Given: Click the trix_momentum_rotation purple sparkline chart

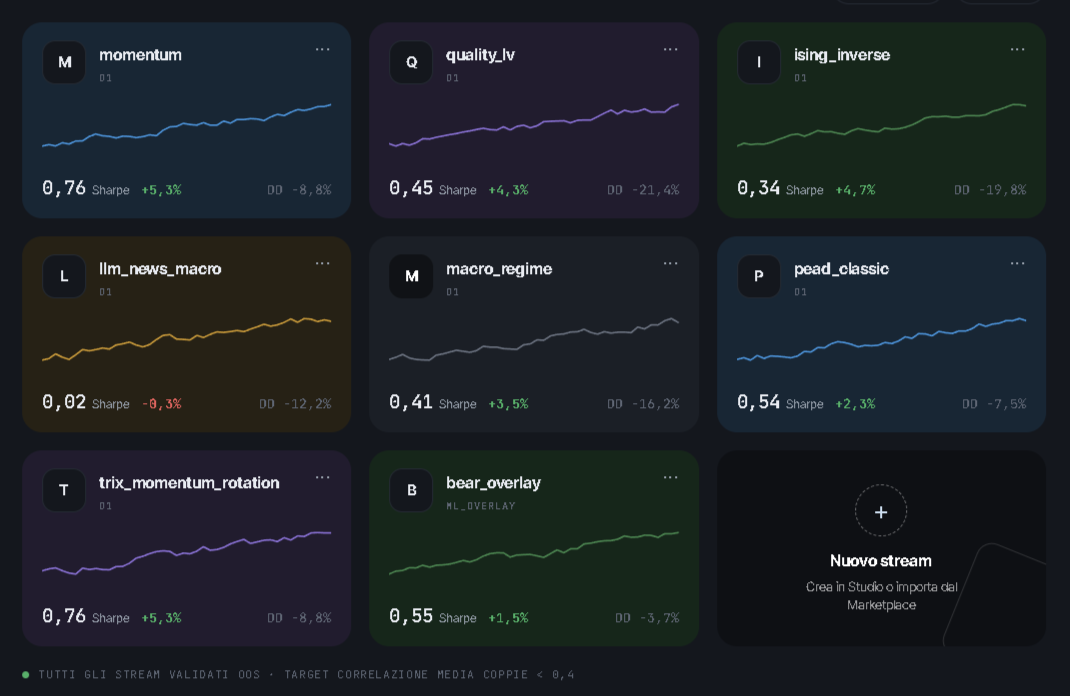Looking at the screenshot, I should 186,553.
